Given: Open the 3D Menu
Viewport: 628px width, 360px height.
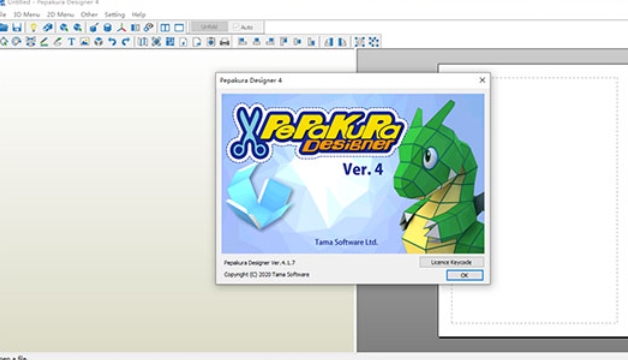Looking at the screenshot, I should coord(27,14).
